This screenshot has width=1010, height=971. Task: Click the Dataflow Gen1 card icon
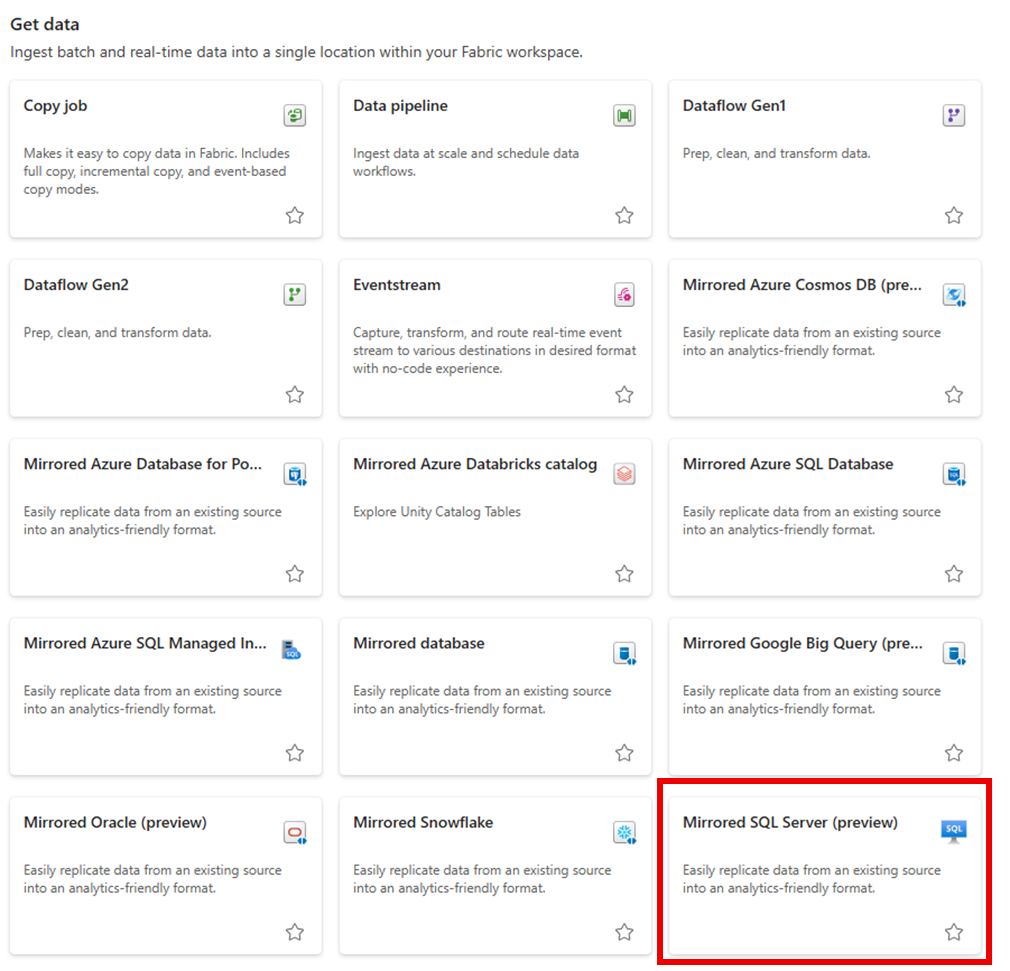tap(953, 115)
